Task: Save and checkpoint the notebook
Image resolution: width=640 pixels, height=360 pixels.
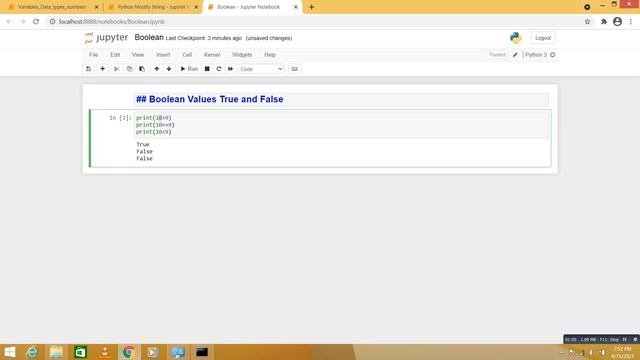Action: 89,69
